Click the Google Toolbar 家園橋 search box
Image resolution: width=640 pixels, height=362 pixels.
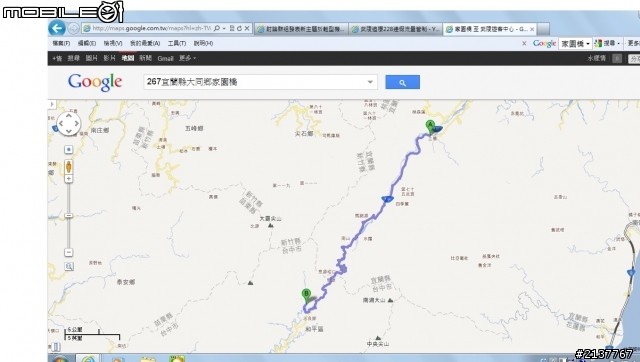(572, 43)
